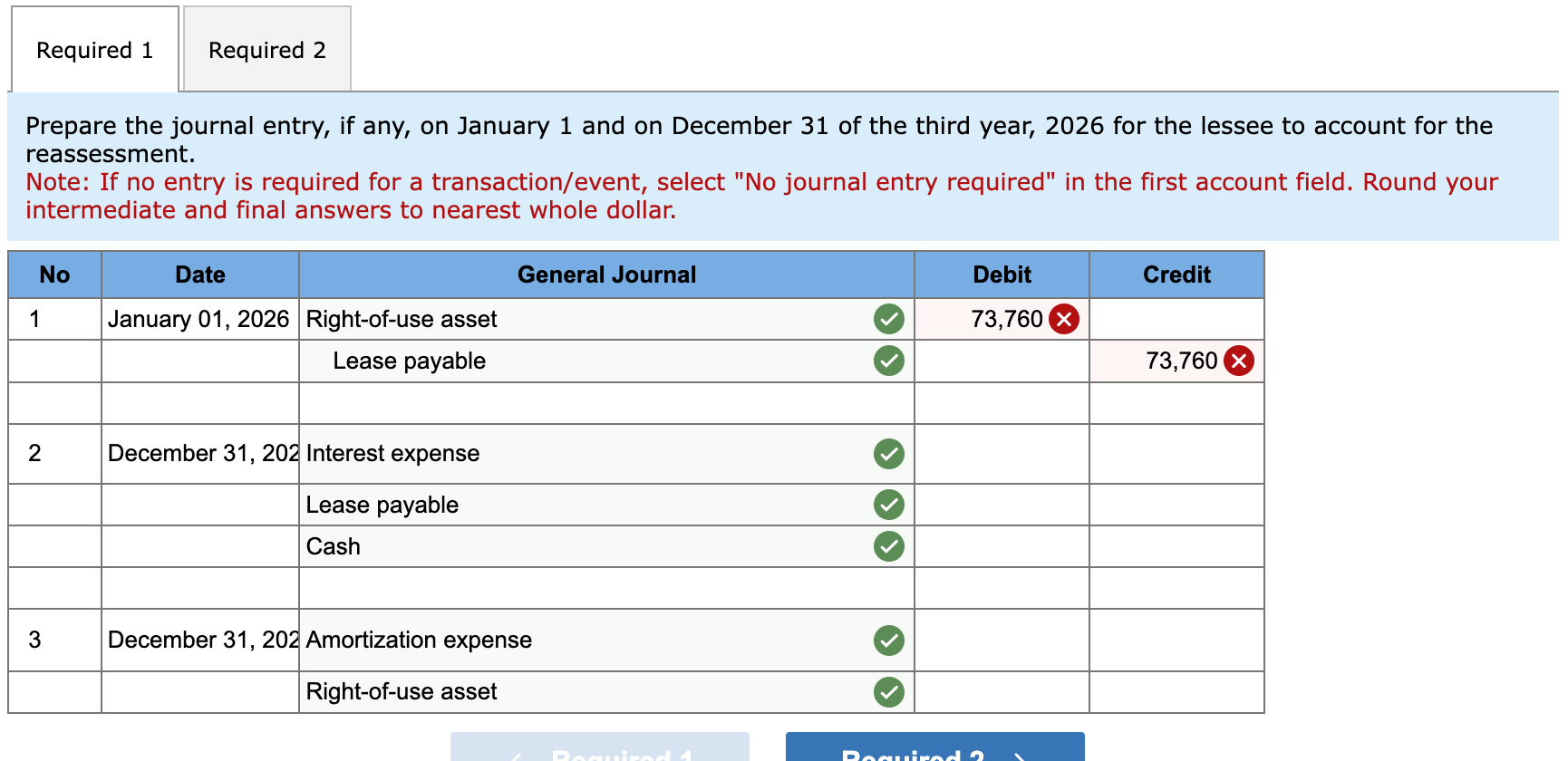Image resolution: width=1568 pixels, height=761 pixels.
Task: Go to next section with Required 2 button
Action: [x=934, y=747]
